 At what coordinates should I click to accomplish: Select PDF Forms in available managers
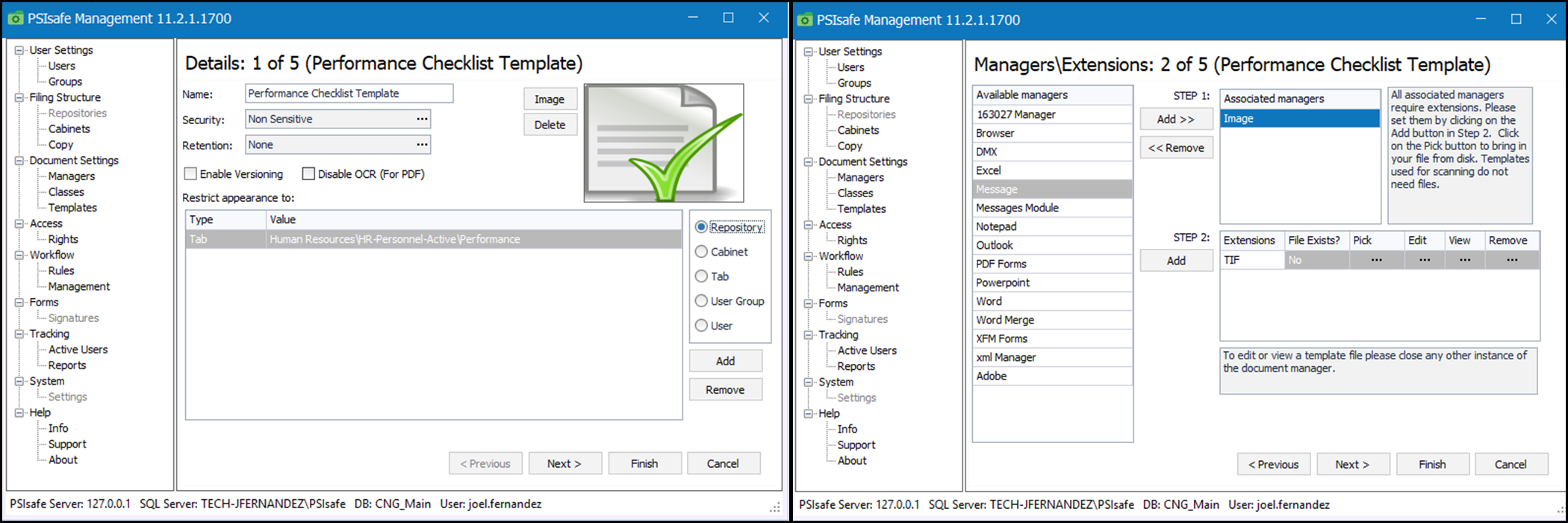pos(1052,264)
